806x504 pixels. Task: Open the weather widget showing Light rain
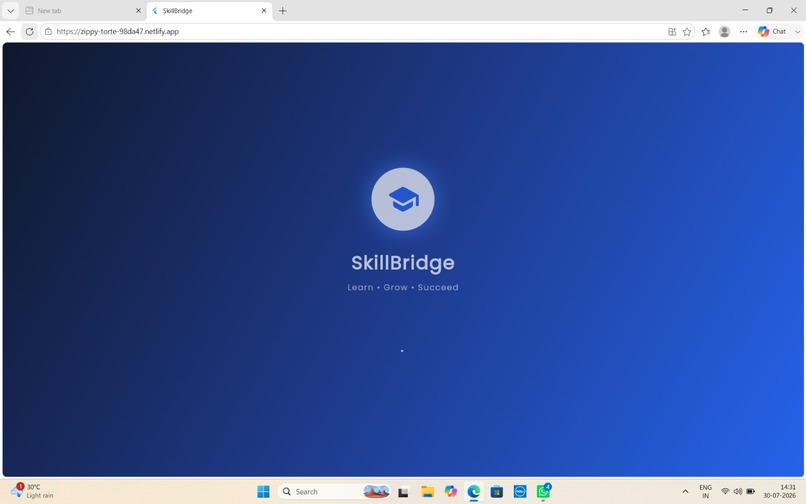click(32, 491)
